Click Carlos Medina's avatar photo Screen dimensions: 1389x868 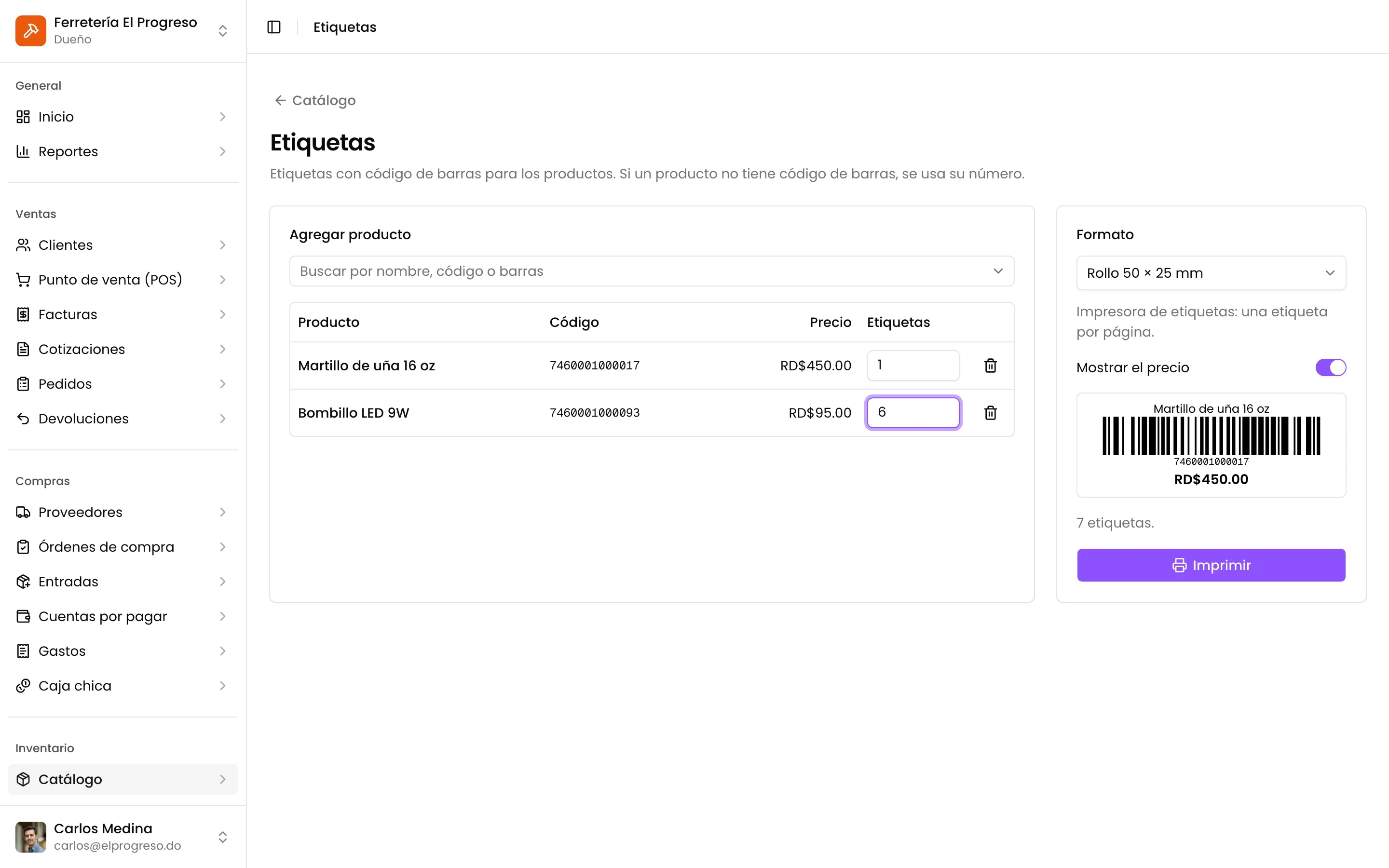click(x=31, y=837)
